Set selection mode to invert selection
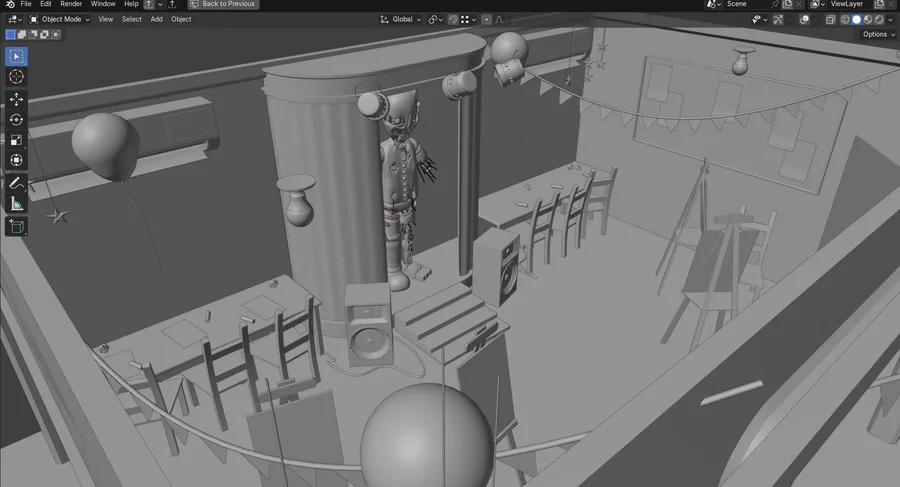Image resolution: width=900 pixels, height=487 pixels. point(44,34)
